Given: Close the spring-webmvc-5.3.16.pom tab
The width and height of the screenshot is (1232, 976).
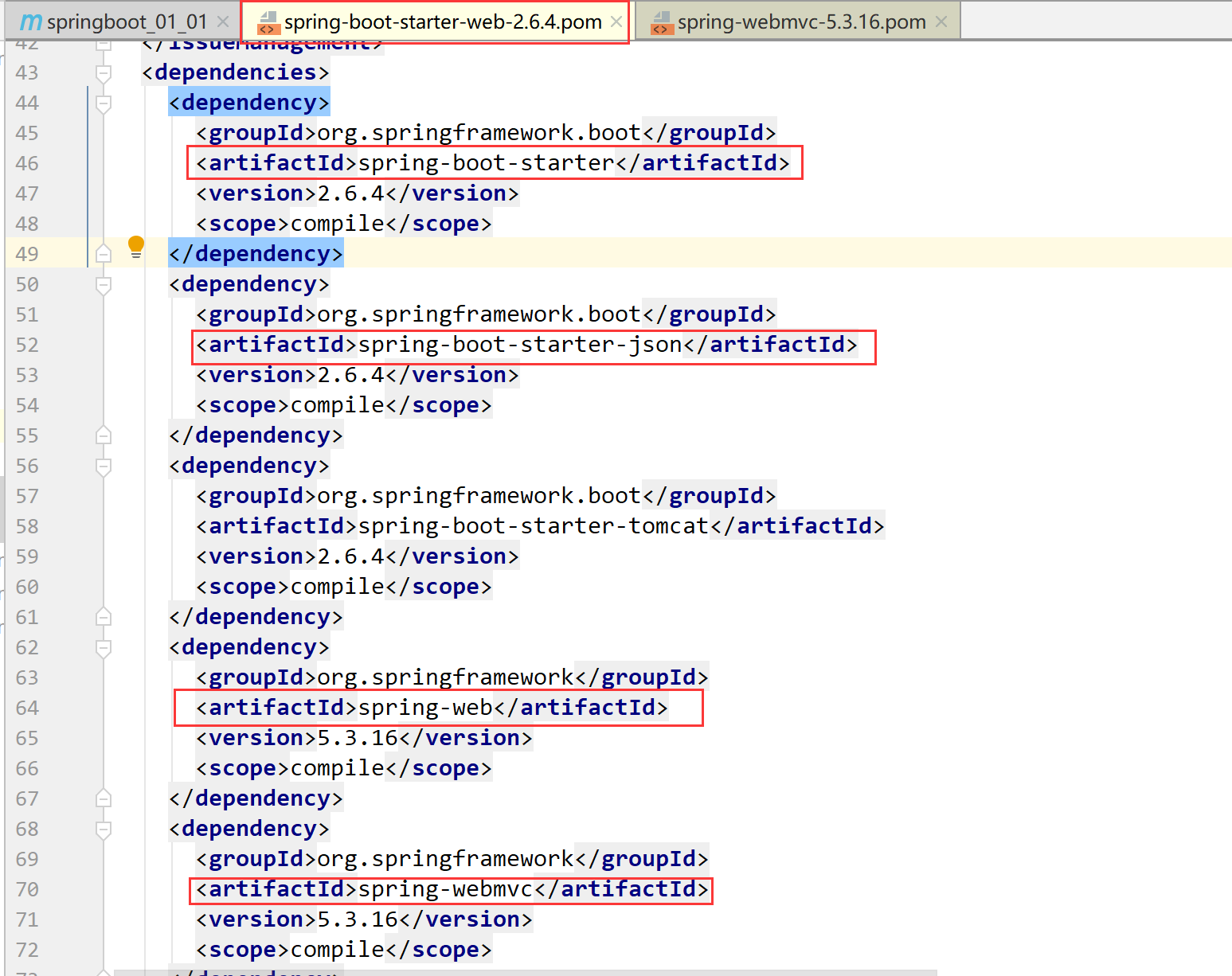Looking at the screenshot, I should (941, 21).
